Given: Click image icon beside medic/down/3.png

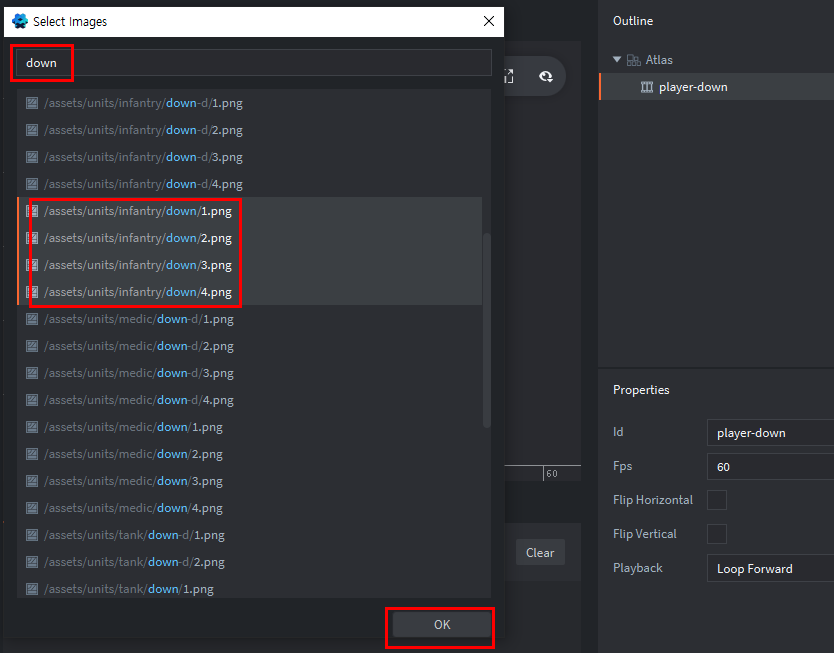Looking at the screenshot, I should (x=32, y=481).
